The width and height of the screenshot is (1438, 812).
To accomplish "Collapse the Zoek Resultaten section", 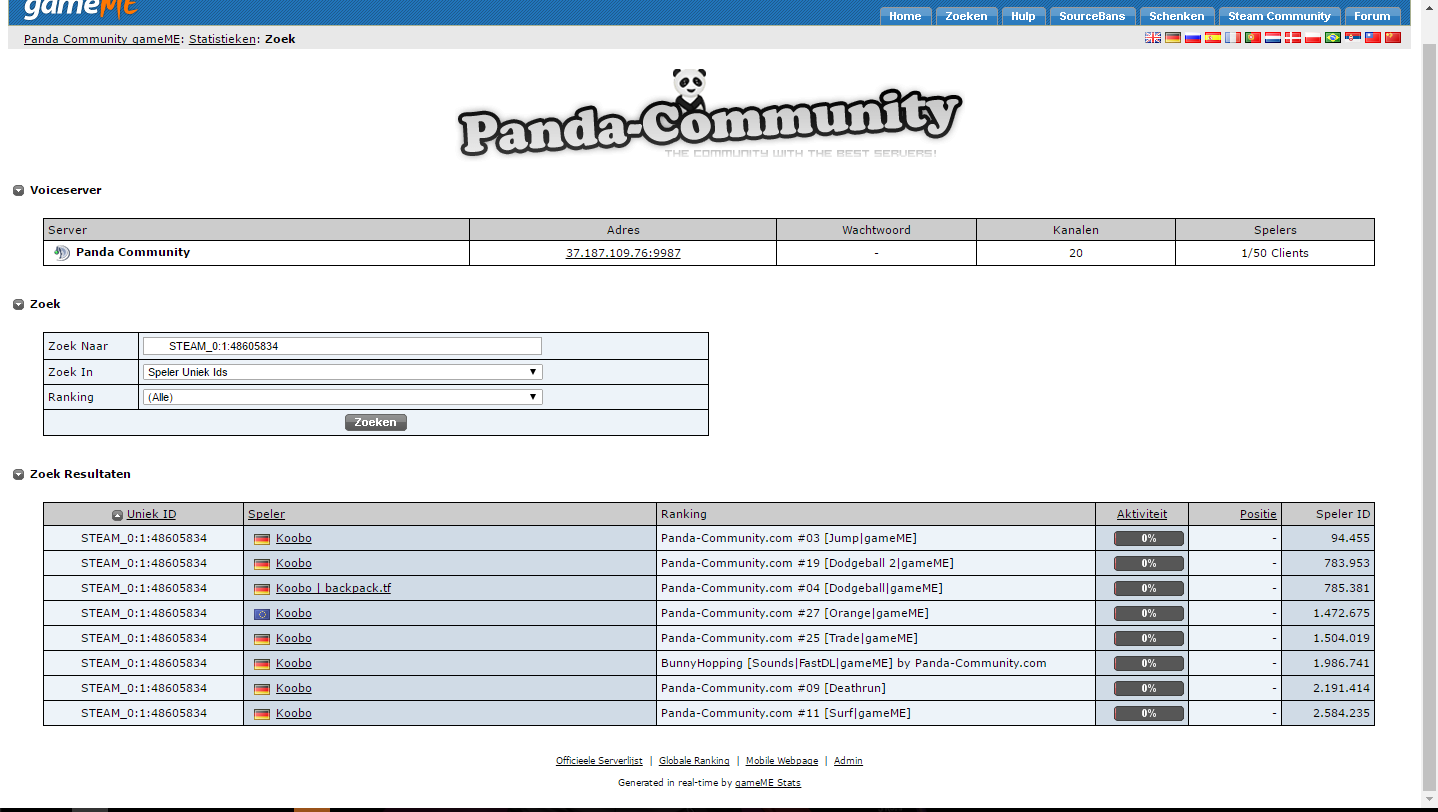I will point(18,474).
